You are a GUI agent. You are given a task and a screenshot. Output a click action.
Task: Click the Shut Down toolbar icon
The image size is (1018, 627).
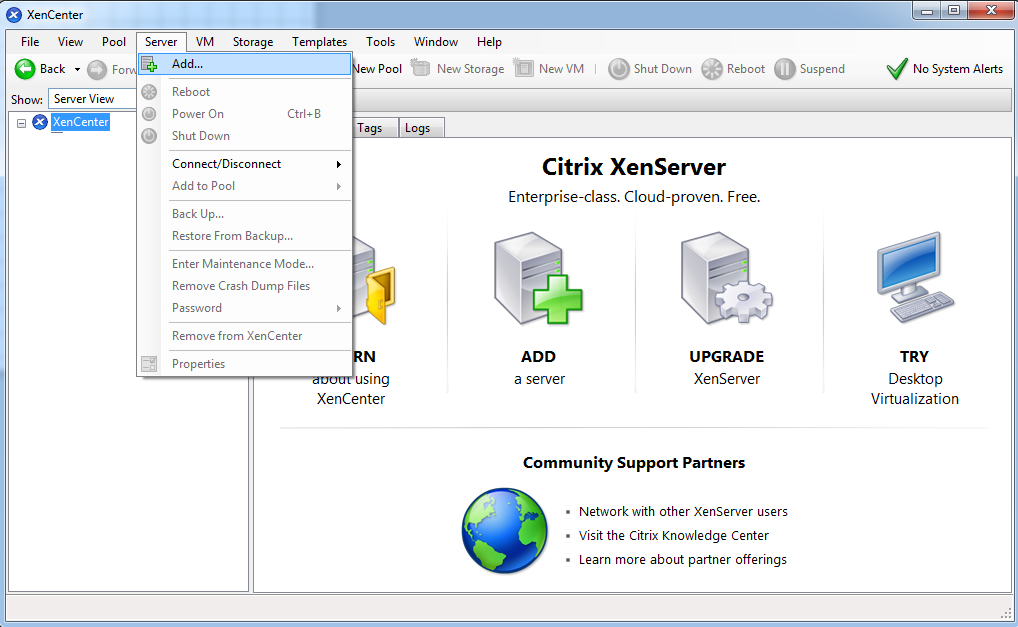[x=619, y=69]
